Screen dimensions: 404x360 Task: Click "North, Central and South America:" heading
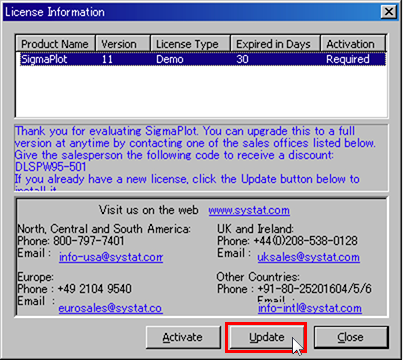tap(104, 229)
